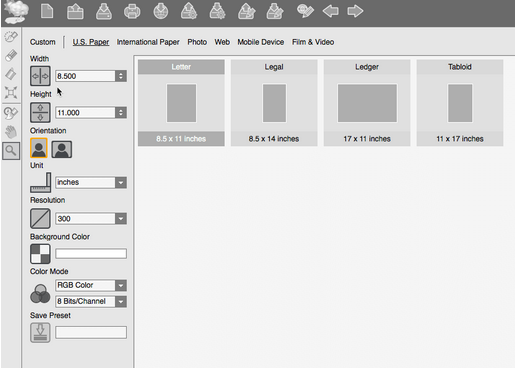Click the printer icon
Screen dimensions: 515x368
click(x=132, y=12)
